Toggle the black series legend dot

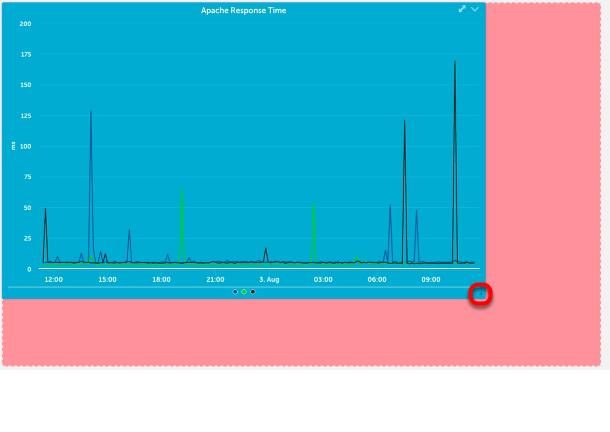pos(253,292)
